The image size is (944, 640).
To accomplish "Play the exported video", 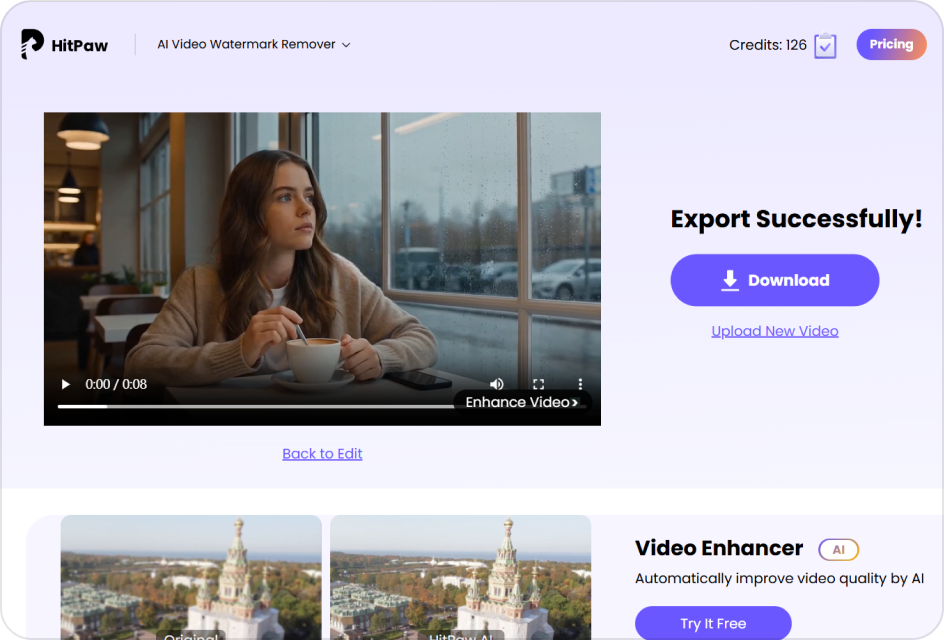I will point(66,384).
